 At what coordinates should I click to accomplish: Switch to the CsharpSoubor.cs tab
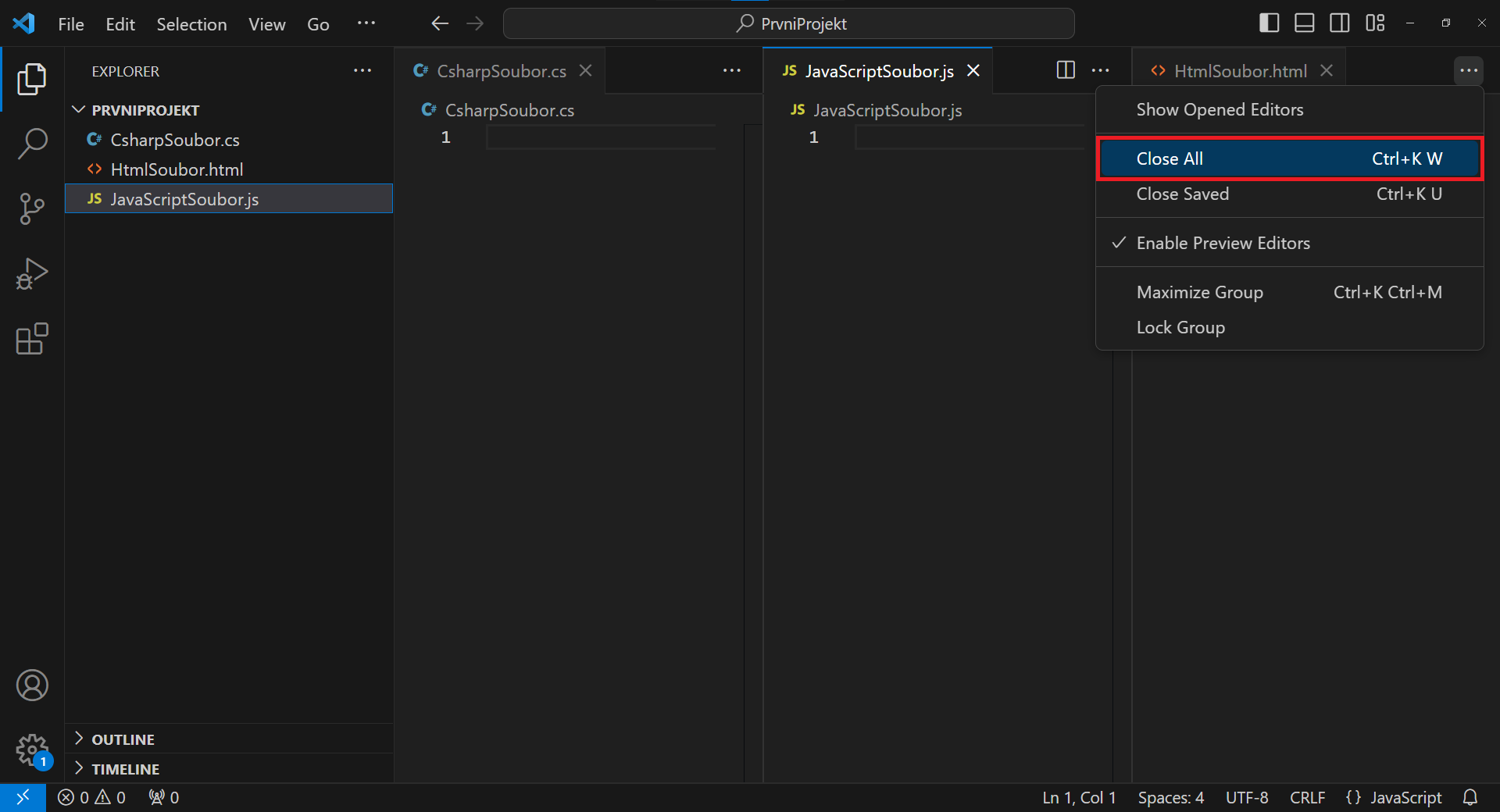click(500, 70)
